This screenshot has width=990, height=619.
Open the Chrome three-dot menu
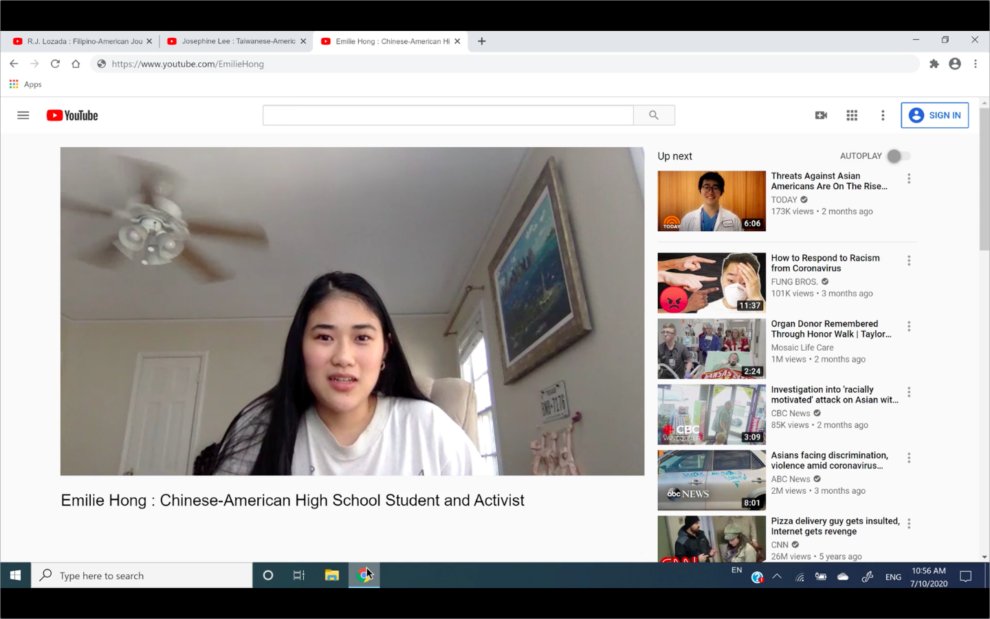[975, 64]
